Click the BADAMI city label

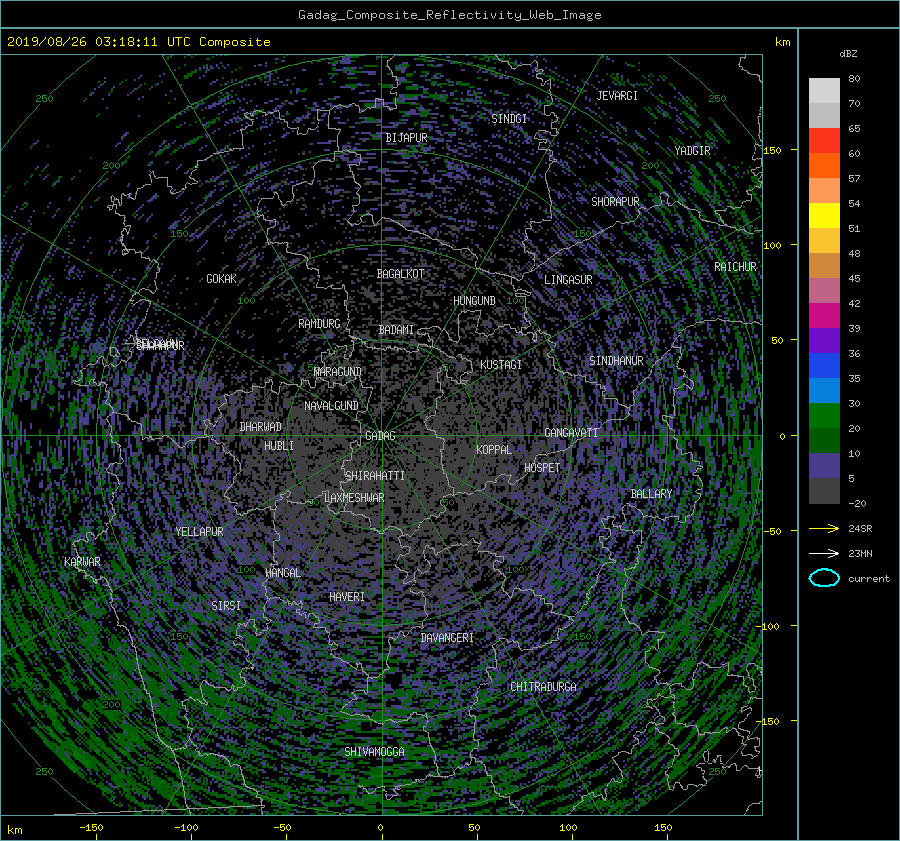coord(396,330)
